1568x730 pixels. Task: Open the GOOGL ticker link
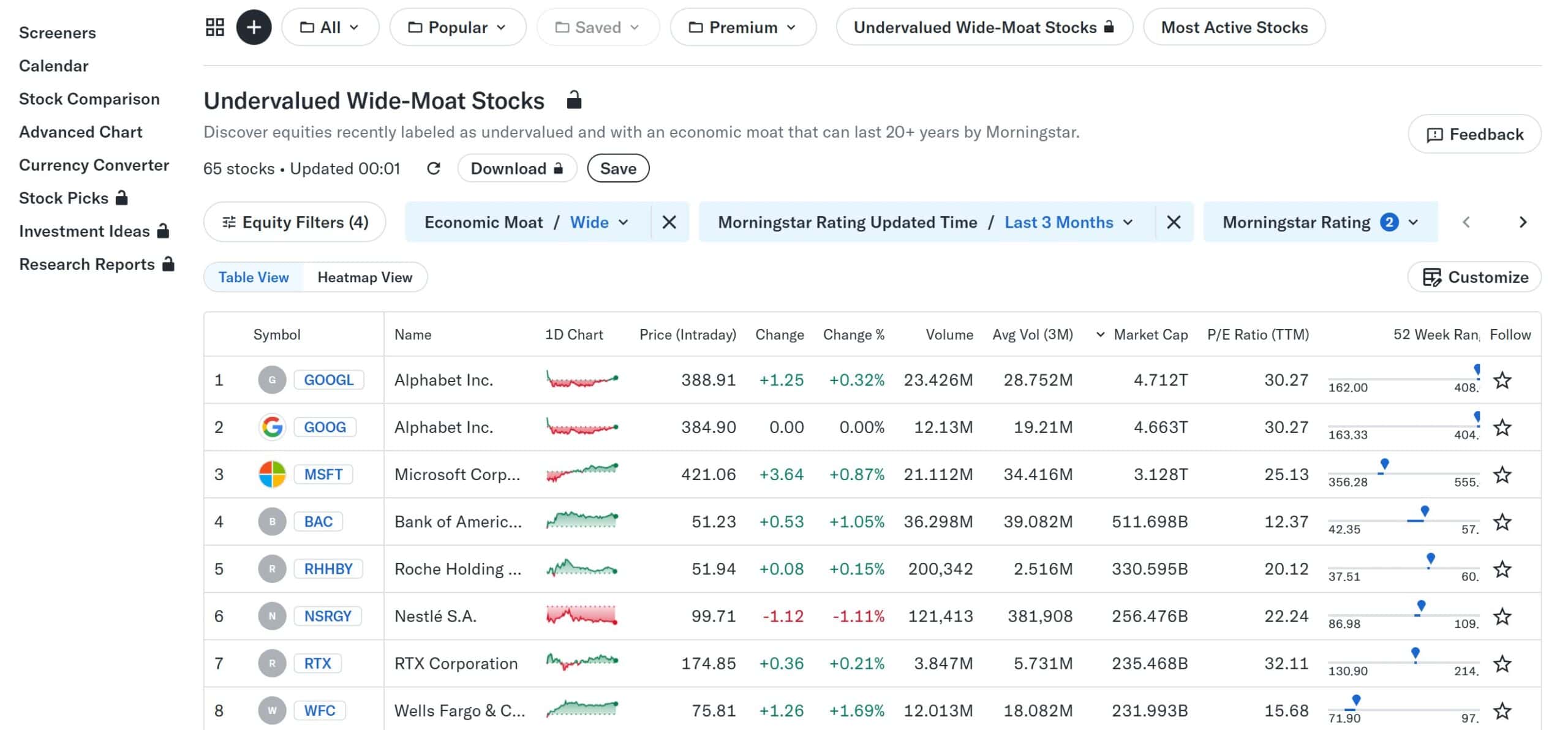329,380
